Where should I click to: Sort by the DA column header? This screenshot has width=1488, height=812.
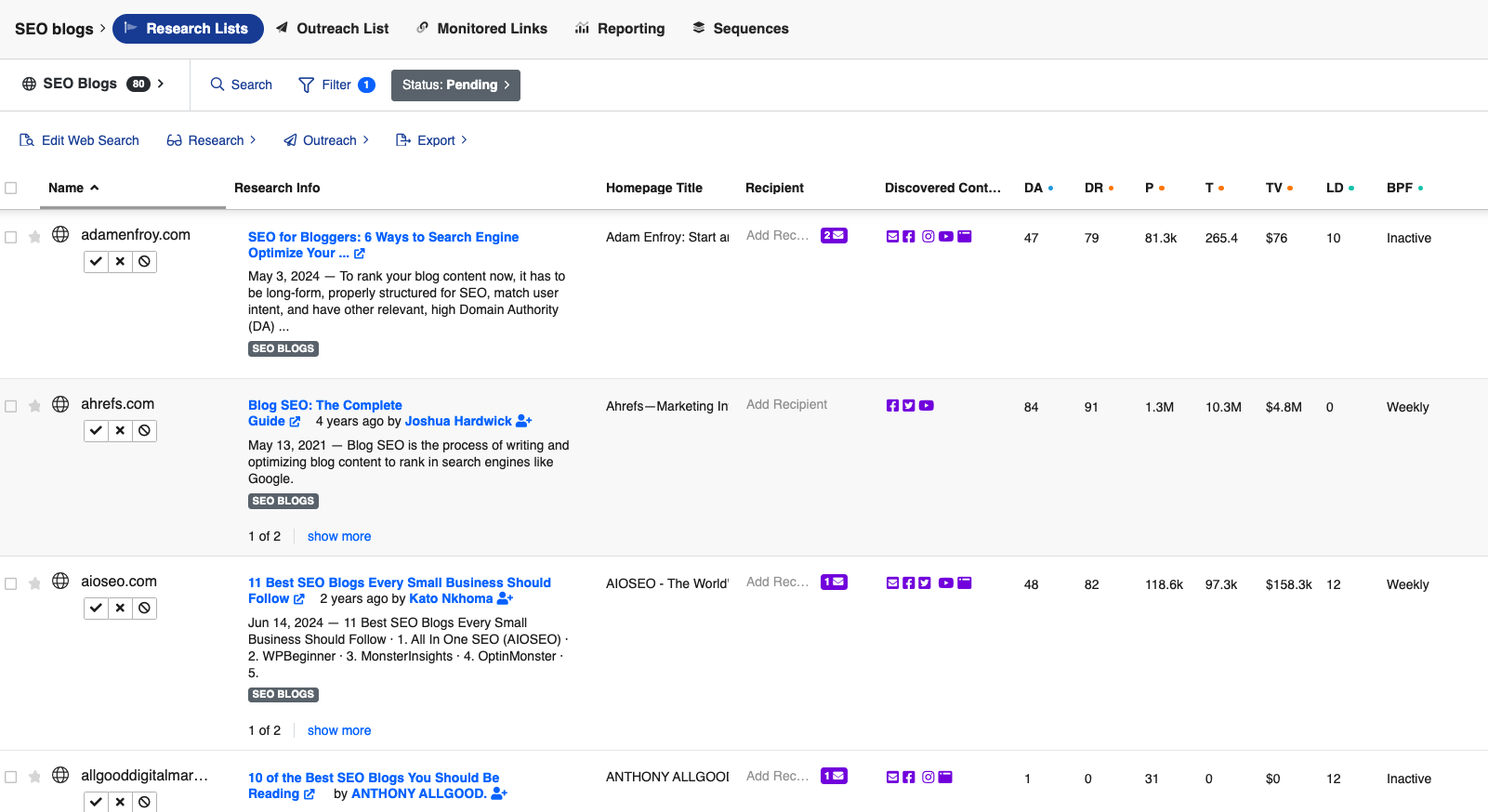click(x=1034, y=188)
